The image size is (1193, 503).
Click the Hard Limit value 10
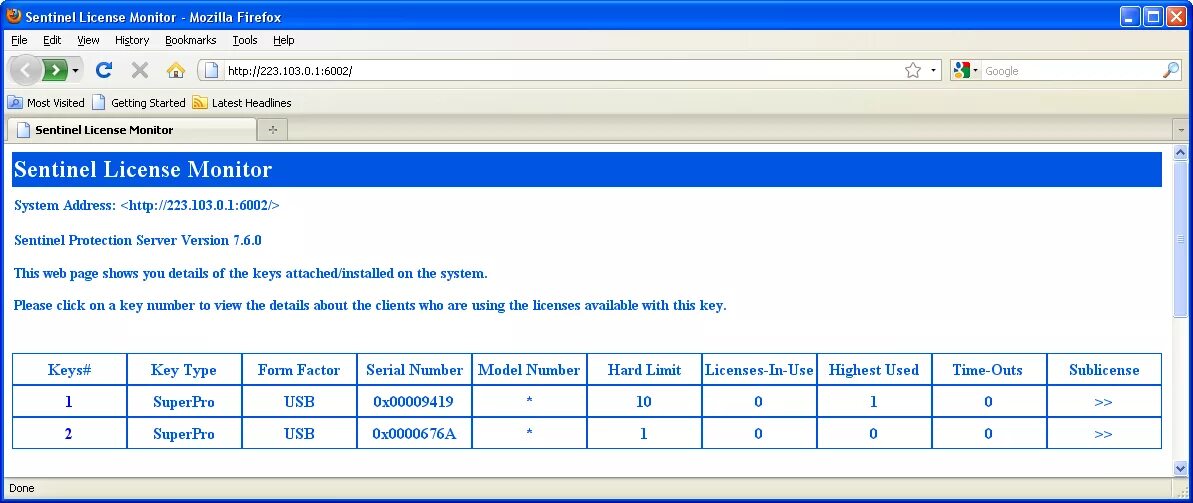644,402
